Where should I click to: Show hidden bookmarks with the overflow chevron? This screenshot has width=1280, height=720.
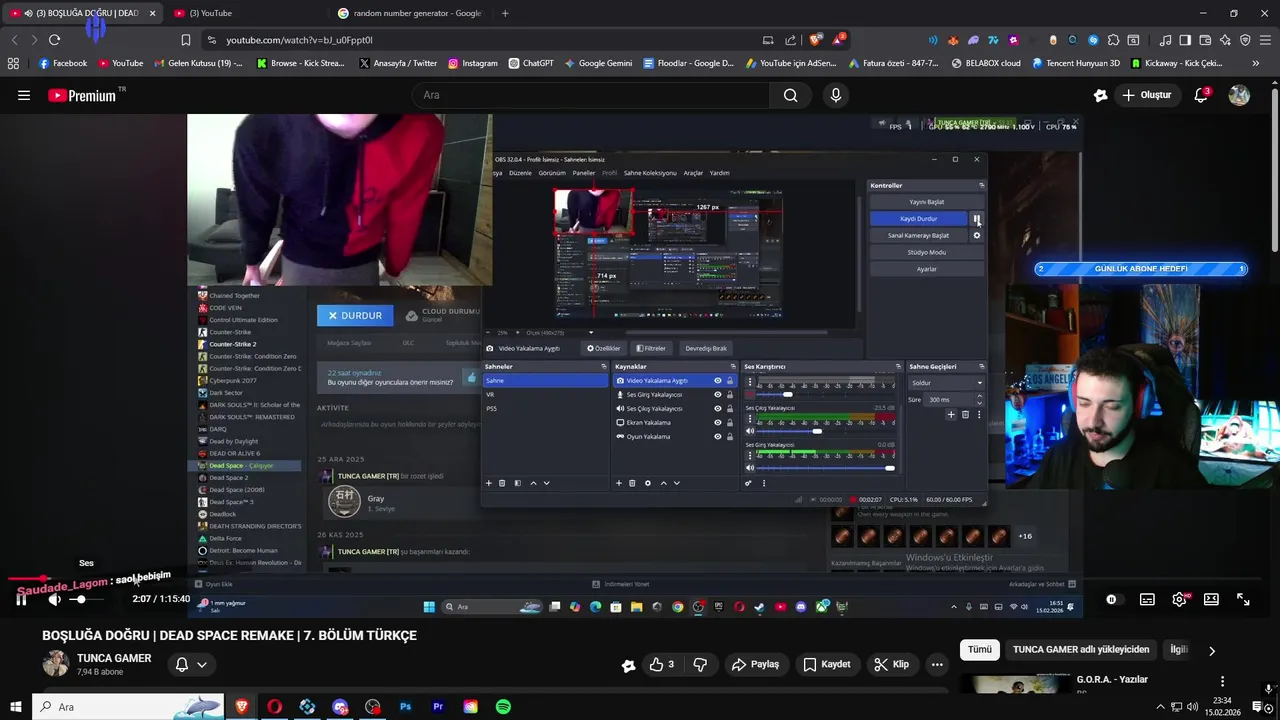pos(1256,63)
